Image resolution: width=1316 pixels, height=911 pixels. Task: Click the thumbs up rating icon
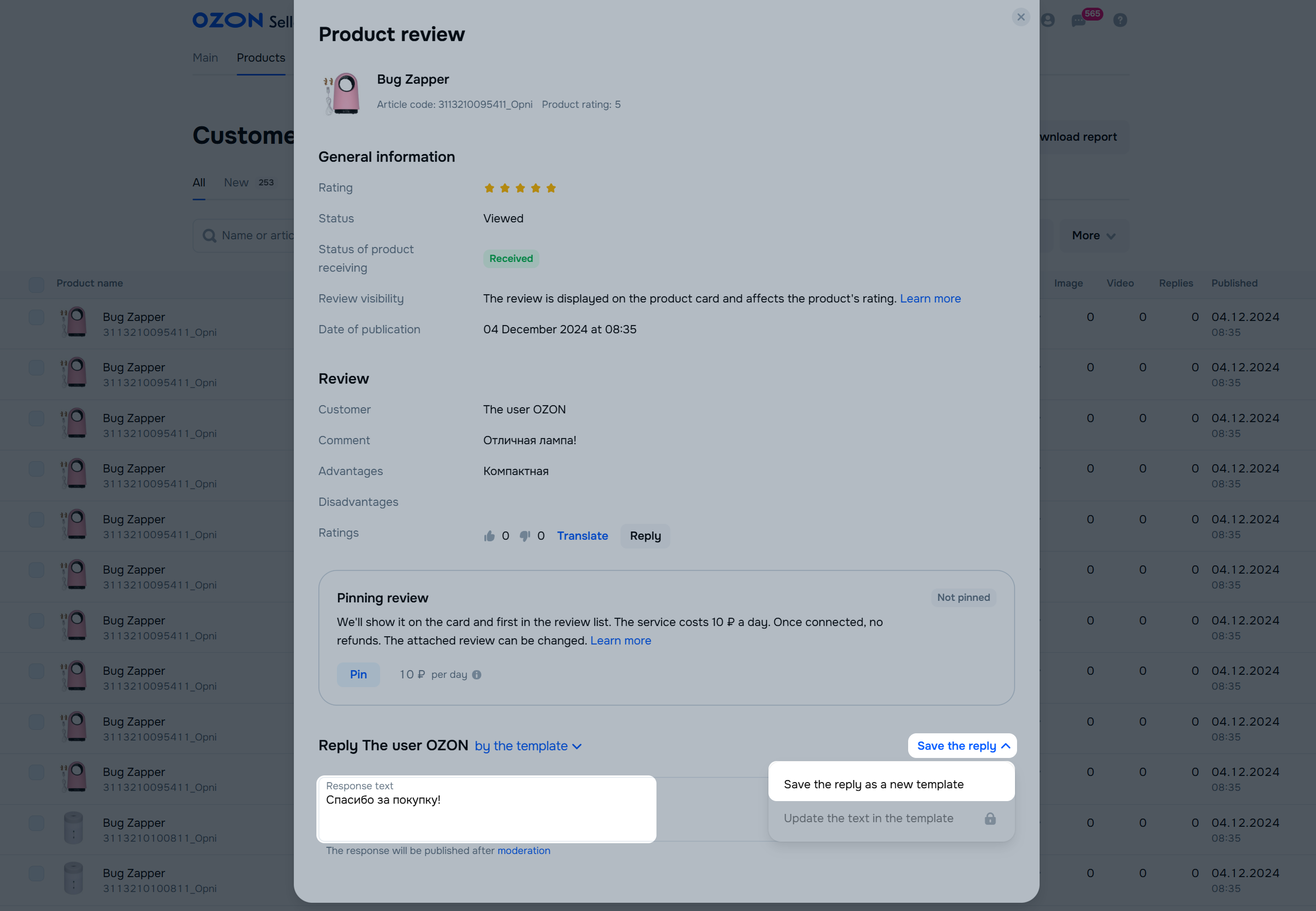(x=490, y=536)
